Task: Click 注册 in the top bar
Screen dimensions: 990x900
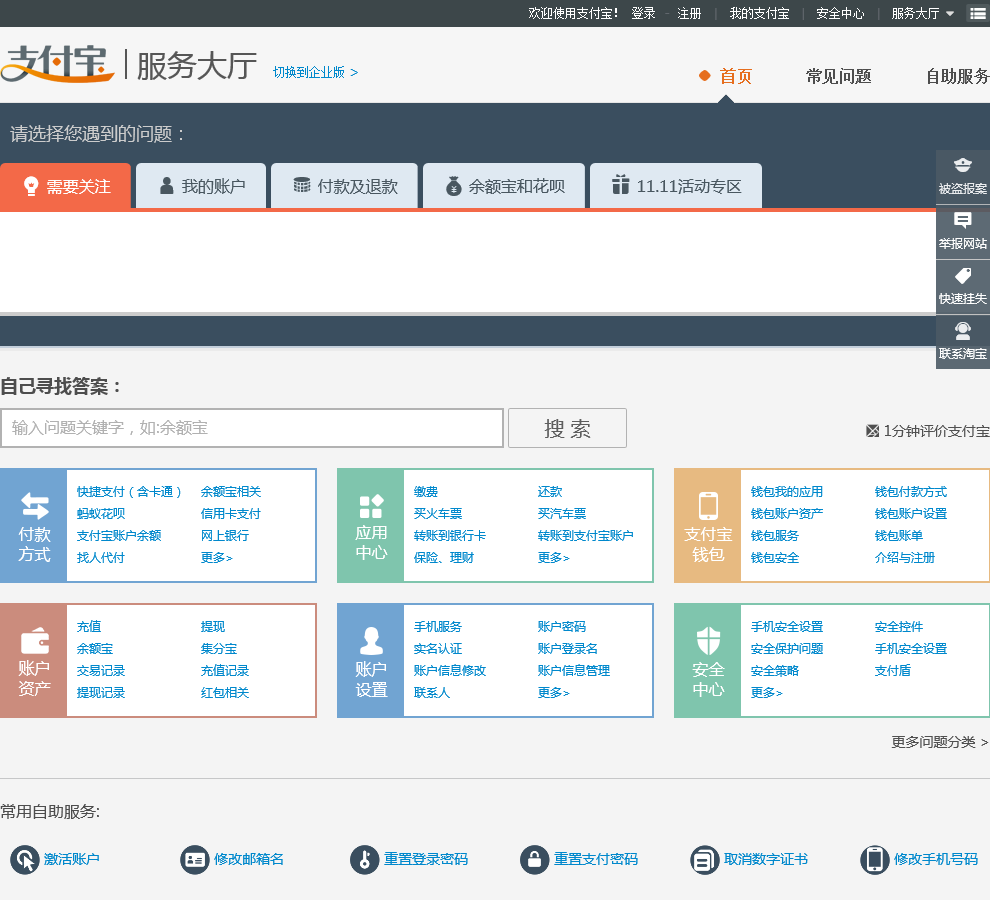Action: [x=689, y=14]
